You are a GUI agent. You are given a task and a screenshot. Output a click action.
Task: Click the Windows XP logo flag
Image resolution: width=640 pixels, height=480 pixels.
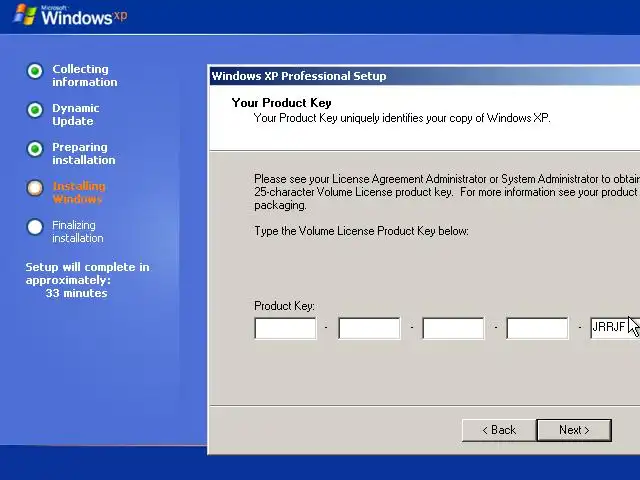[x=24, y=15]
